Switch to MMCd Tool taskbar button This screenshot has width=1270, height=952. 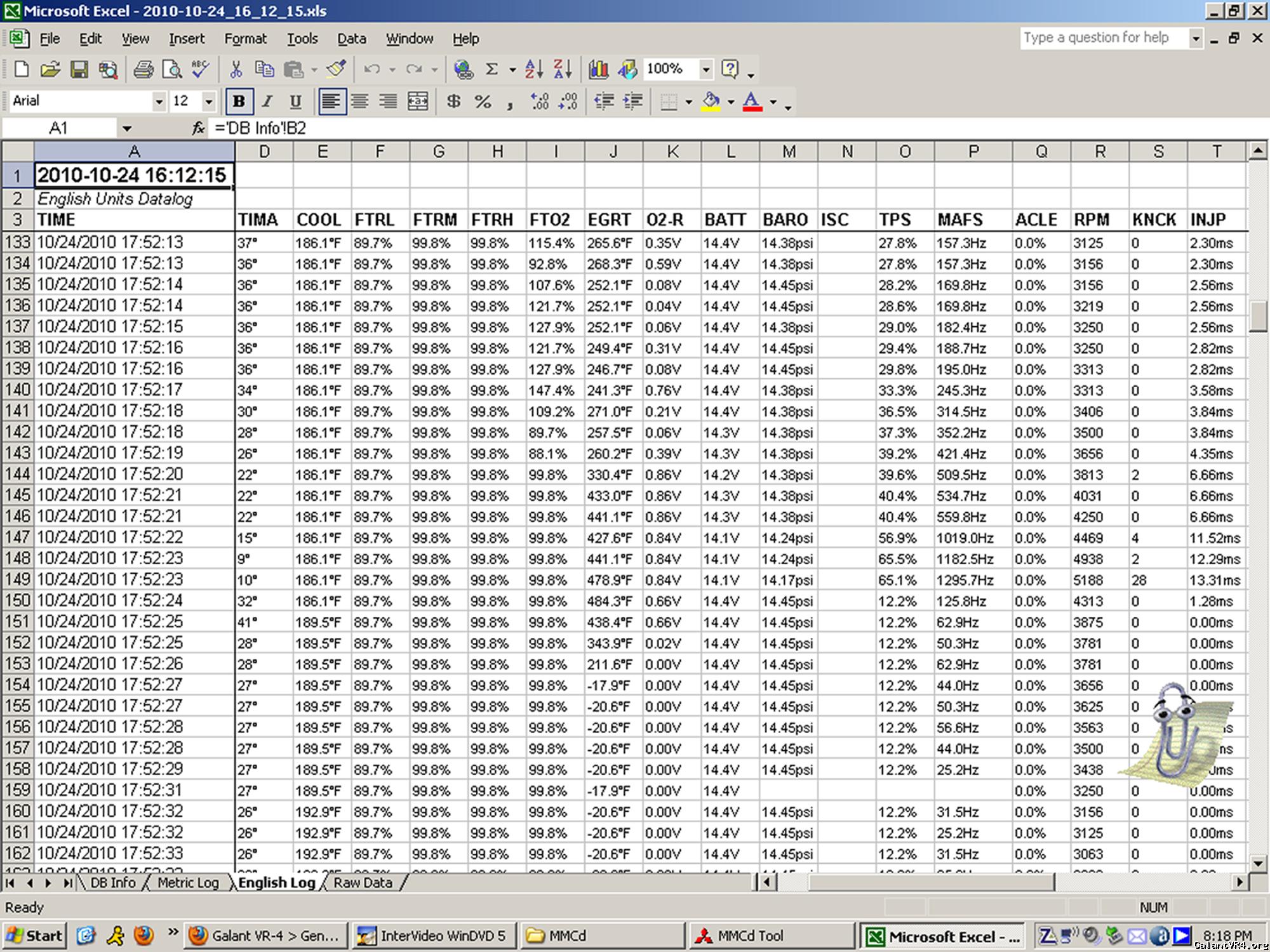coord(750,935)
